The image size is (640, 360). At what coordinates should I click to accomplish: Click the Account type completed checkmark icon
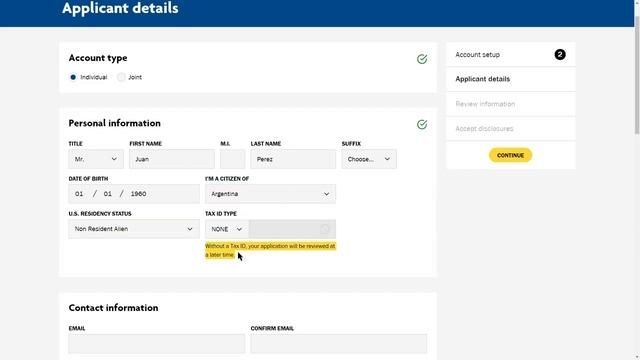[x=422, y=59]
